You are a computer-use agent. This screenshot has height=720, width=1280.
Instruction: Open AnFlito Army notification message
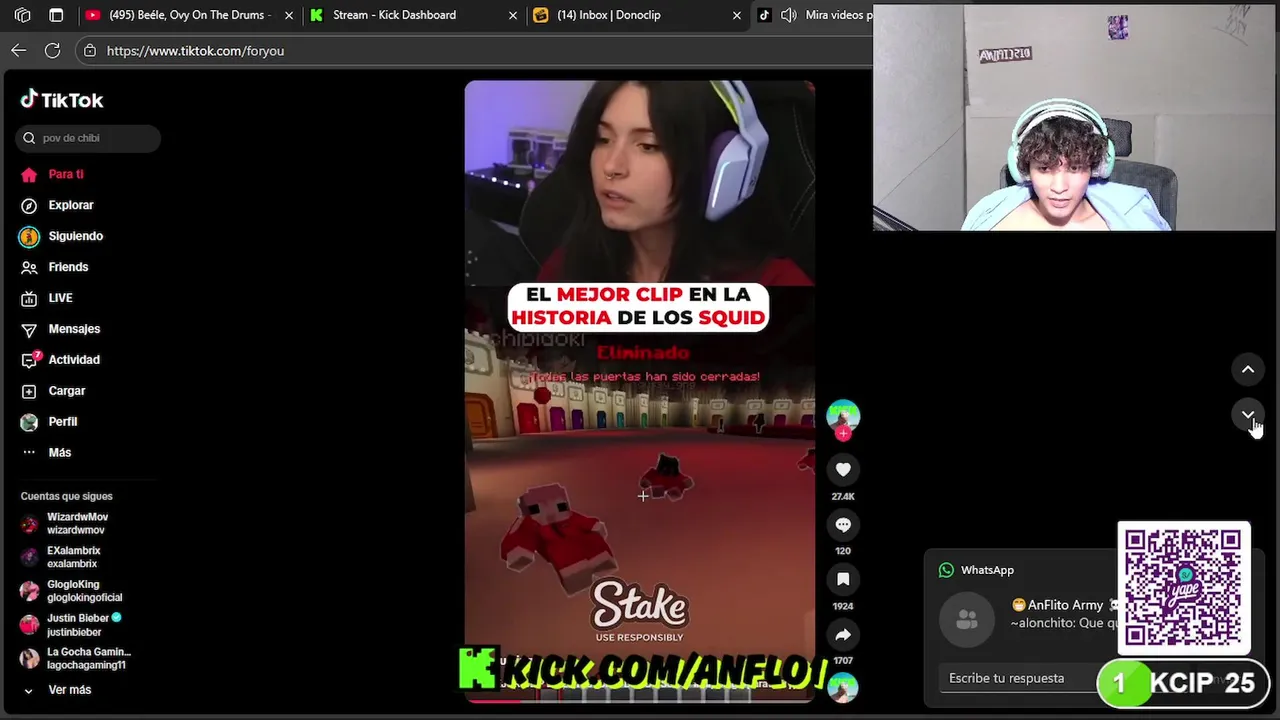point(1064,614)
